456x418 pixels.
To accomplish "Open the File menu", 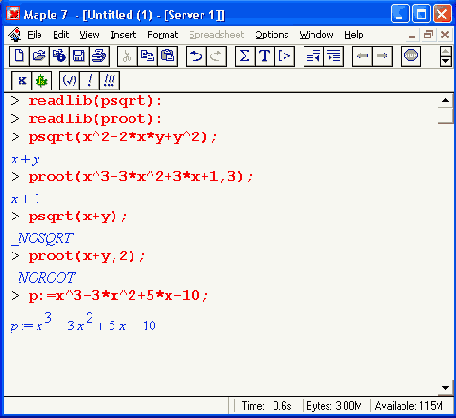I will [x=34, y=35].
